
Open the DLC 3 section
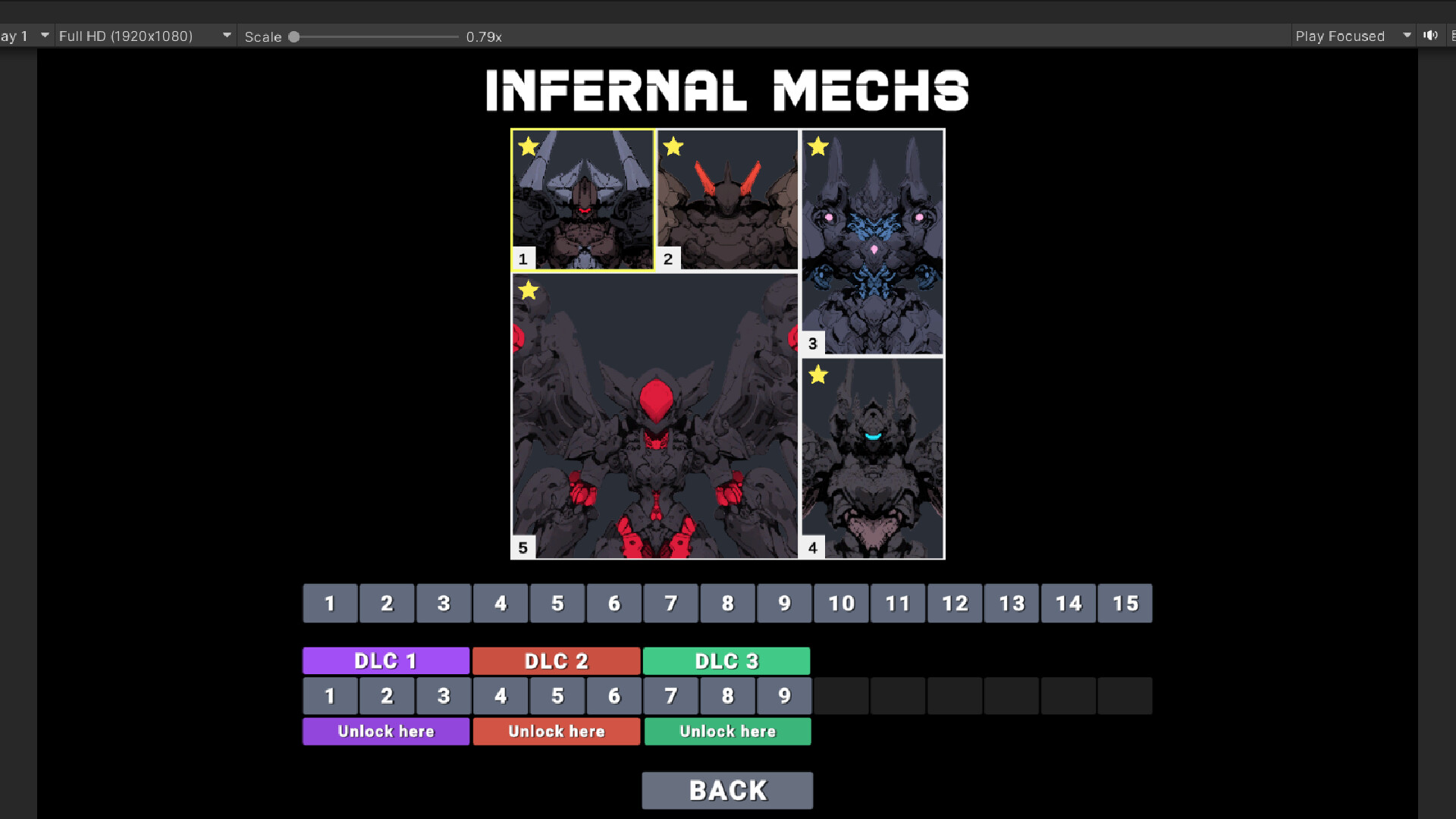coord(726,661)
